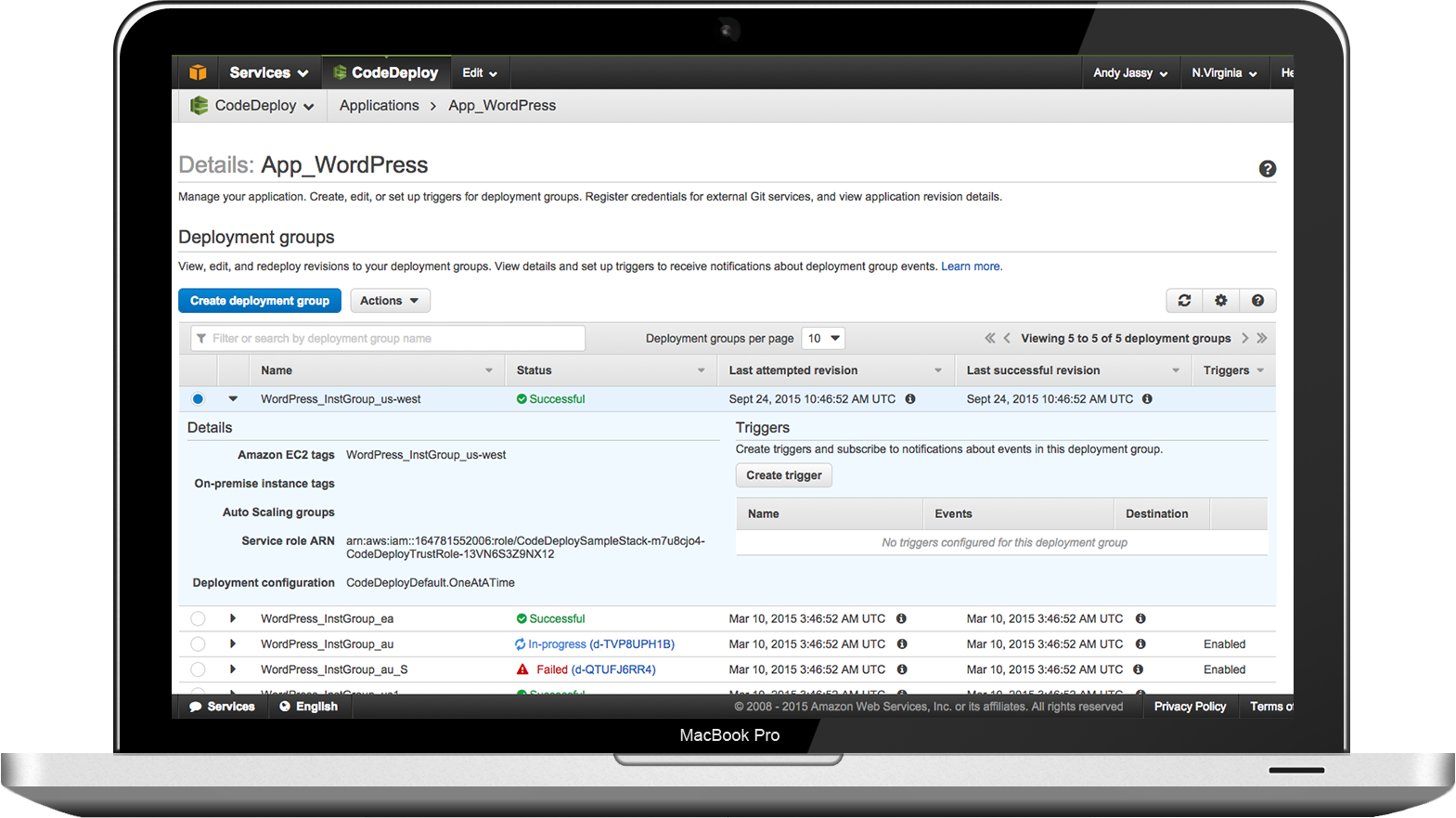This screenshot has width=1456, height=818.
Task: Go to Applications breadcrumb
Action: coord(379,106)
